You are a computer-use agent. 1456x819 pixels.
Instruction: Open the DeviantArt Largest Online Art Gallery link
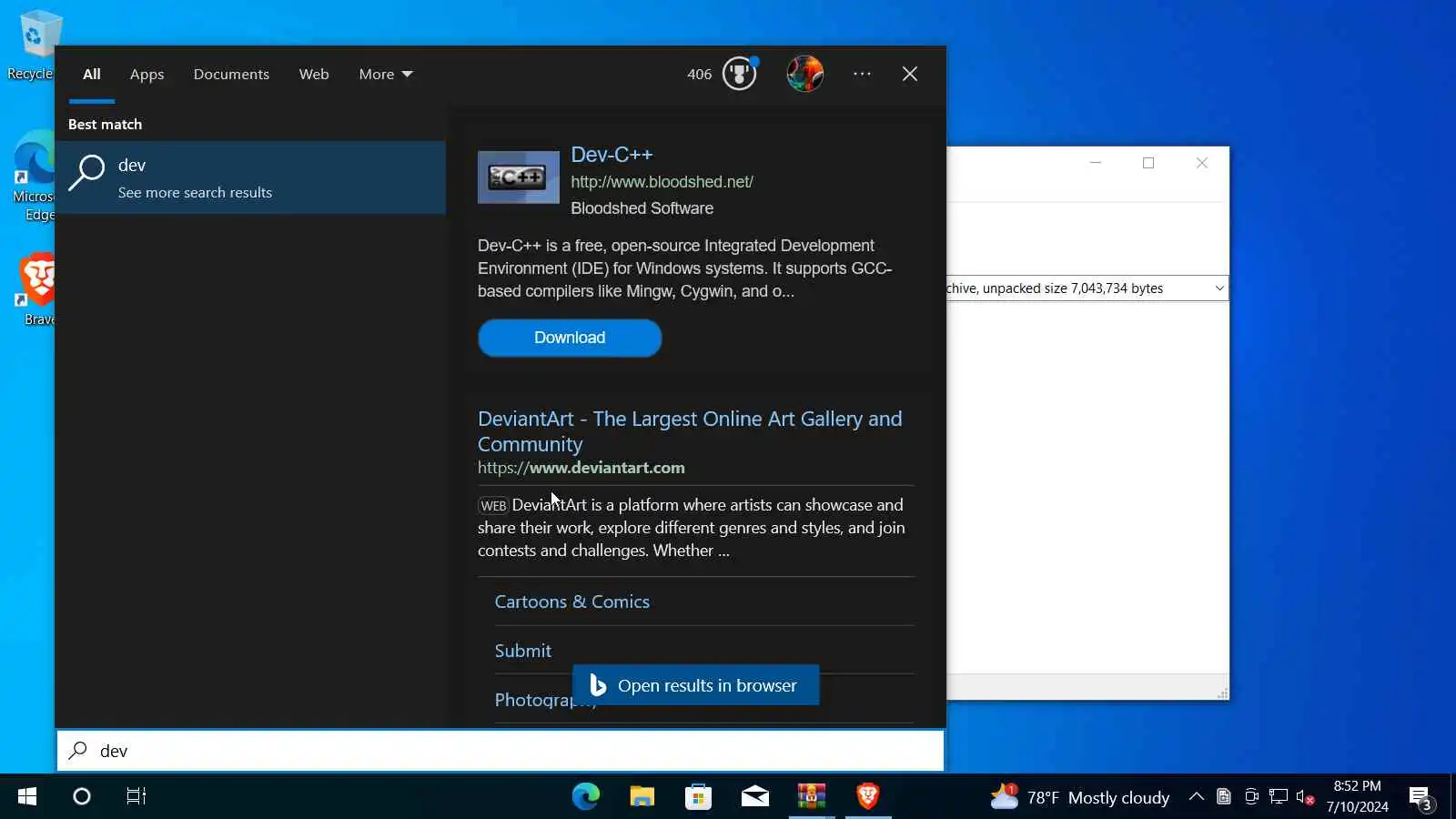[690, 431]
